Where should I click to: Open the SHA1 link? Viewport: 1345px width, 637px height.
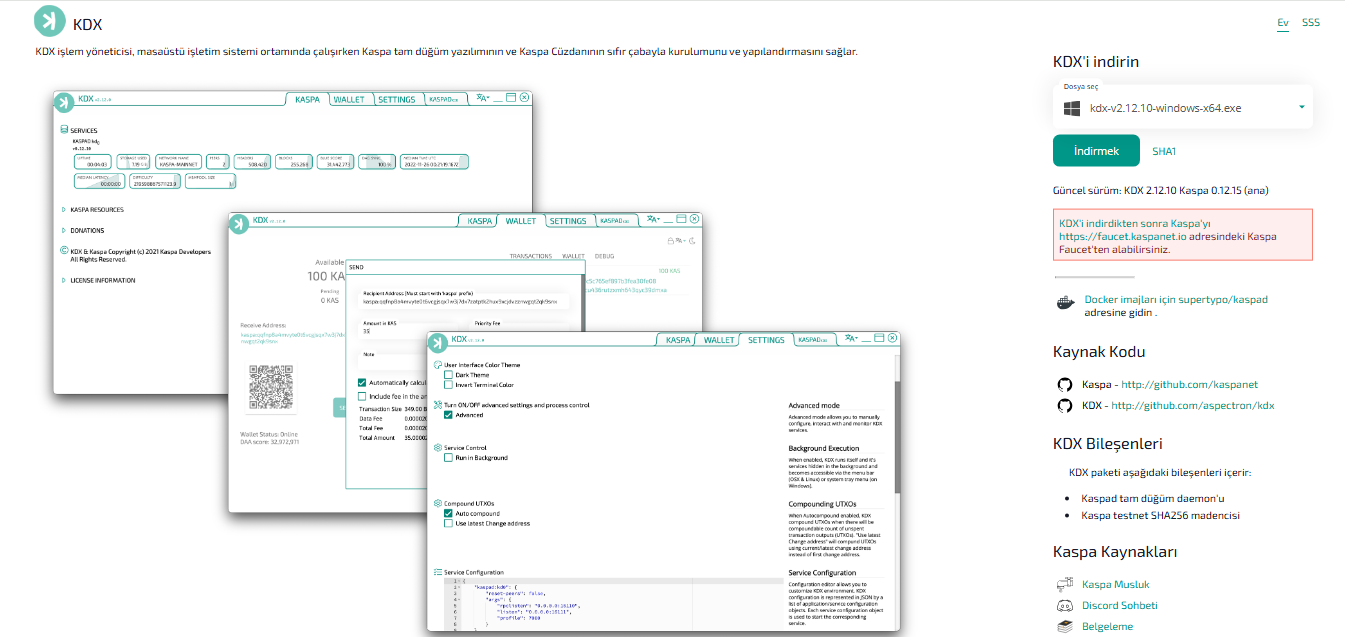(1164, 151)
